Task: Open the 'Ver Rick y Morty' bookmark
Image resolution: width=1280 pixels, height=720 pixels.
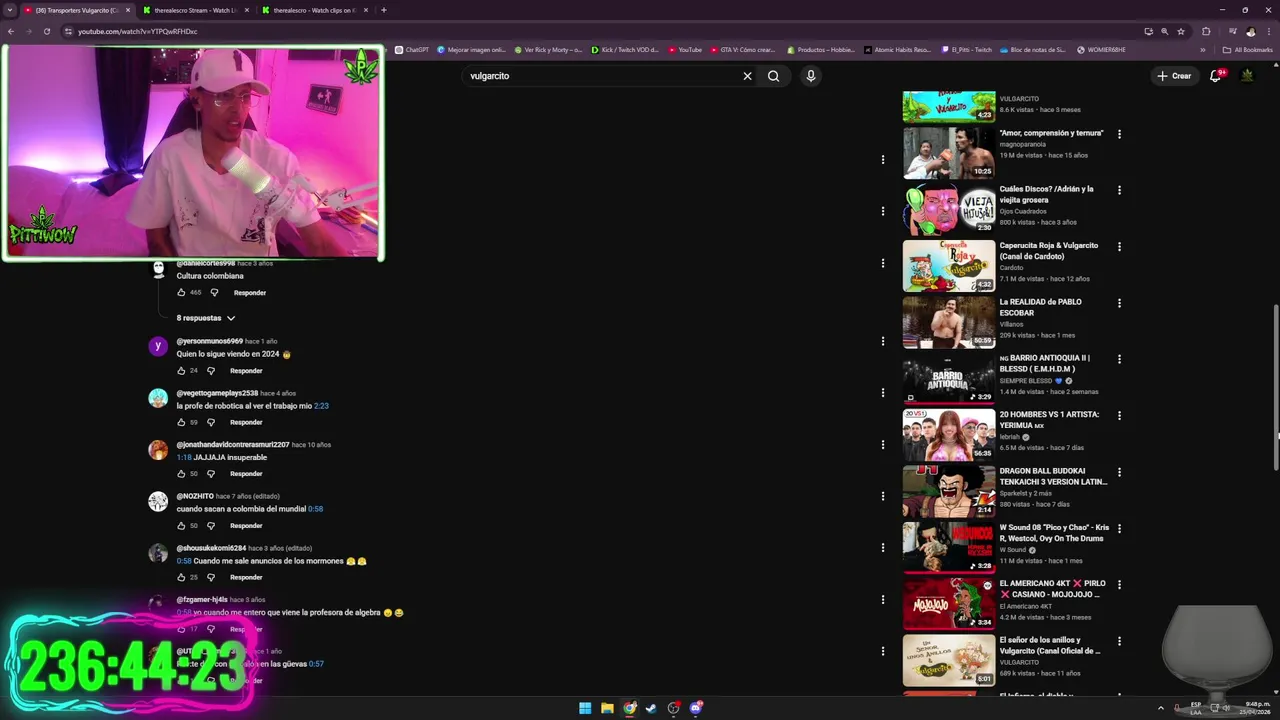Action: point(548,49)
